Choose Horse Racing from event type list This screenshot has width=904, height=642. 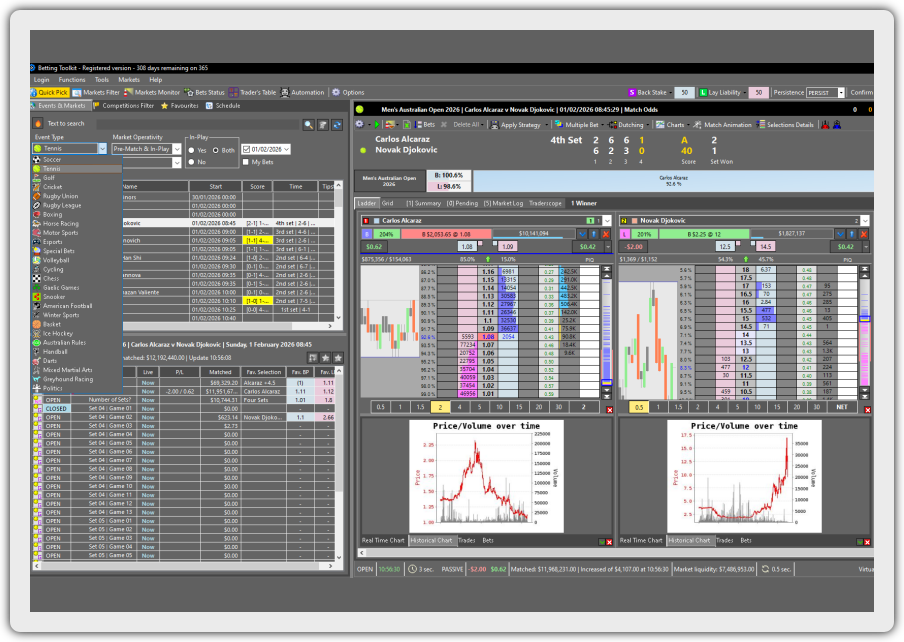coord(61,224)
